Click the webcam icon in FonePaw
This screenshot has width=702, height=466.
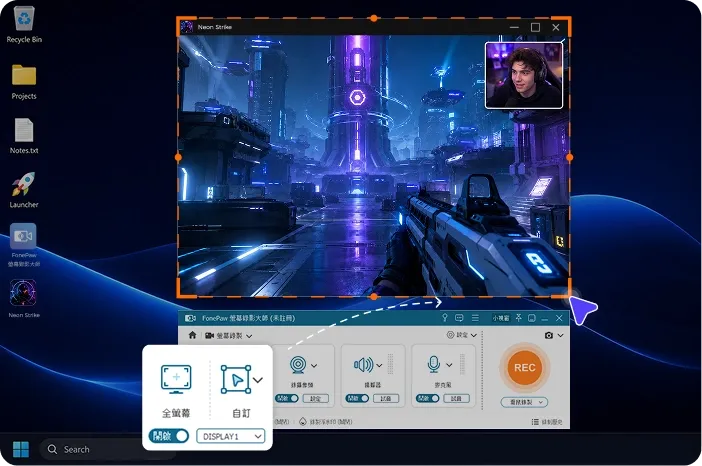pos(298,365)
